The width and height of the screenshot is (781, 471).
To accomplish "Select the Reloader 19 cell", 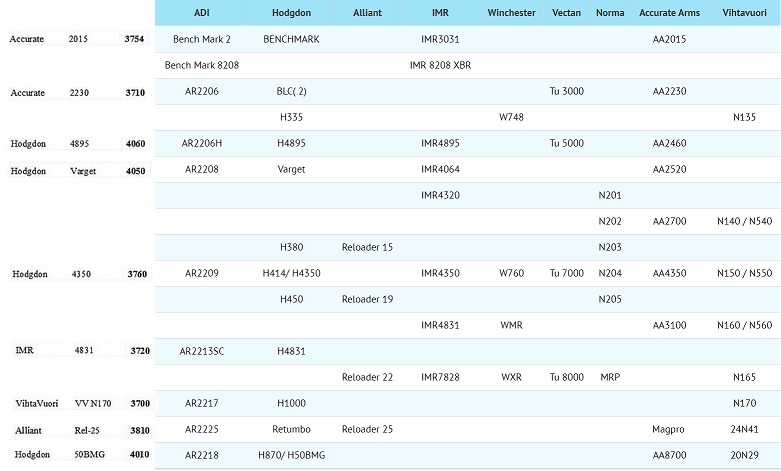I will pos(368,299).
